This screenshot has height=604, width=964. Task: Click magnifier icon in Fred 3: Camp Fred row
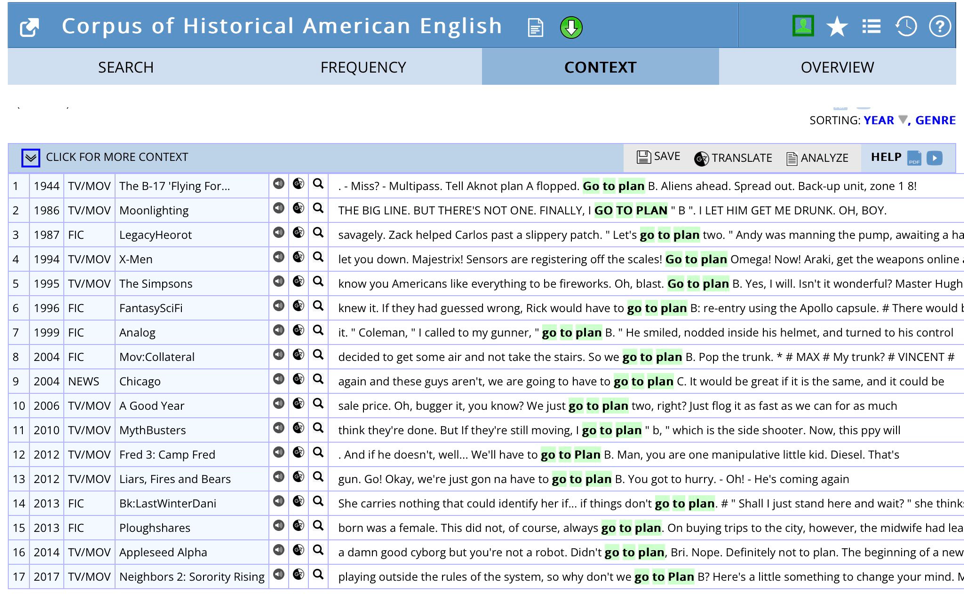[x=318, y=452]
